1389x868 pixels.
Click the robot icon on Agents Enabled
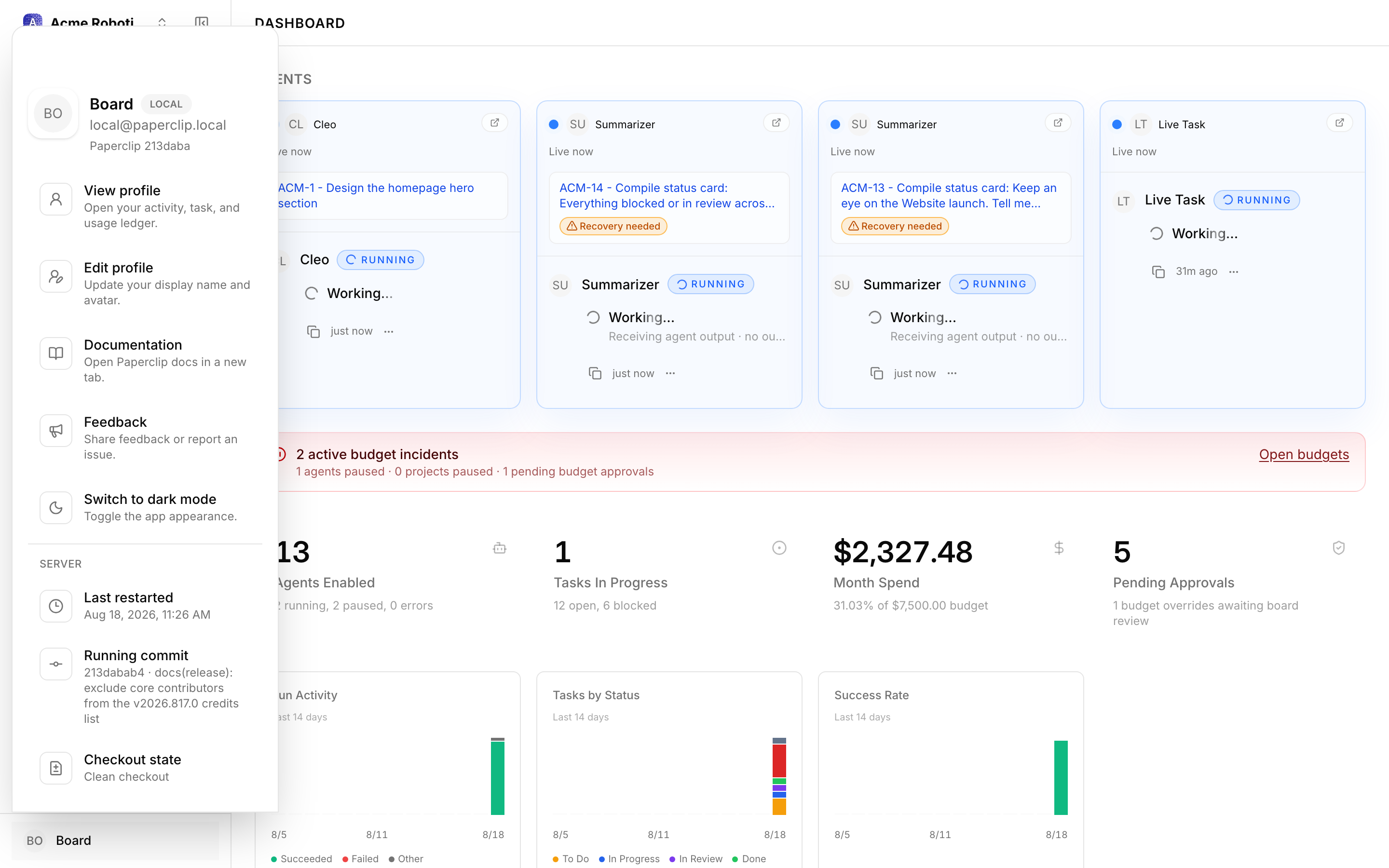[499, 548]
